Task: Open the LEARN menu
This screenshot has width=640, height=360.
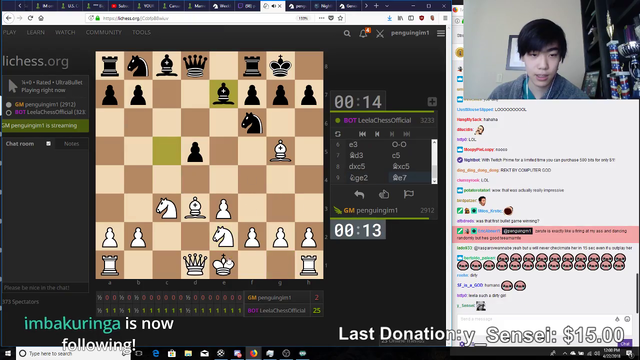Action: click(36, 32)
